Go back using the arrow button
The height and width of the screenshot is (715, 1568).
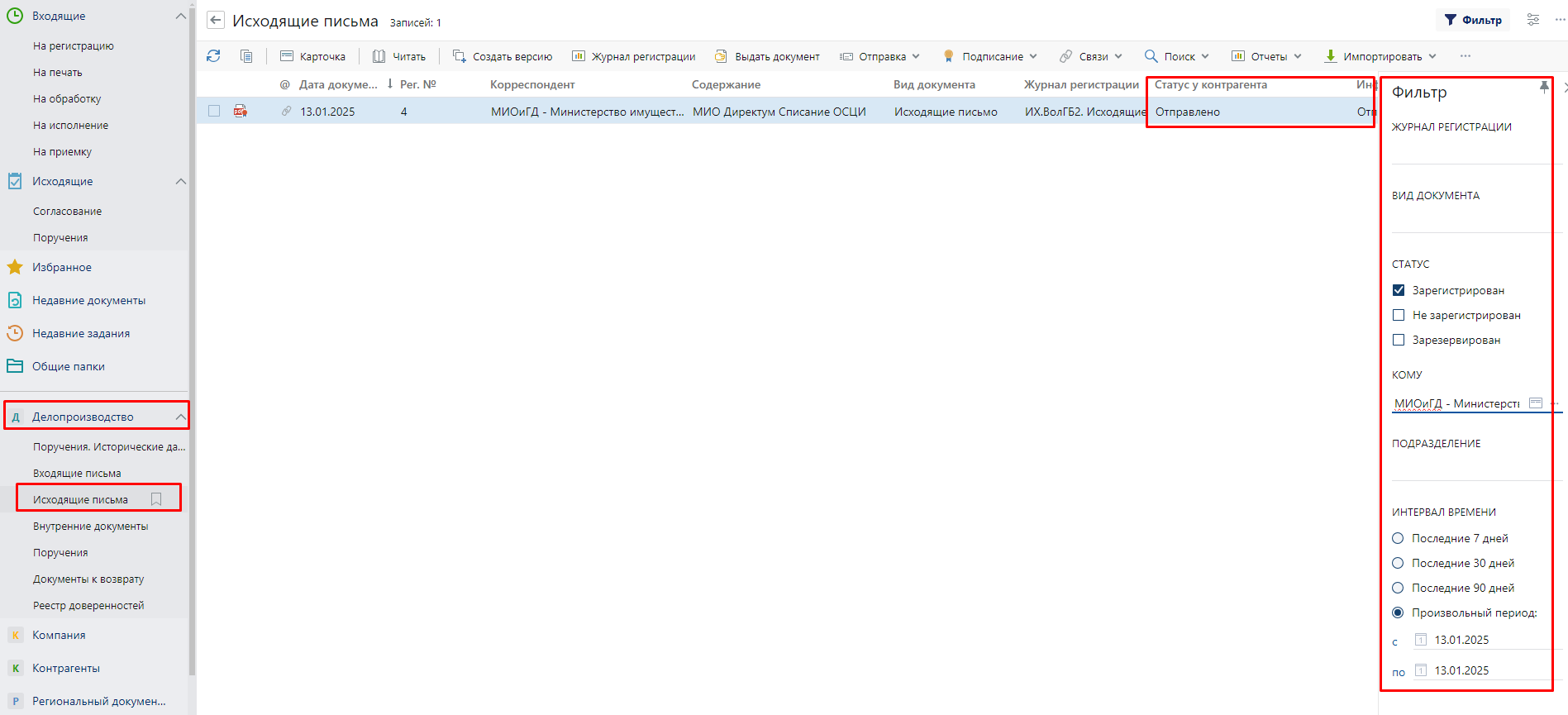(x=216, y=21)
